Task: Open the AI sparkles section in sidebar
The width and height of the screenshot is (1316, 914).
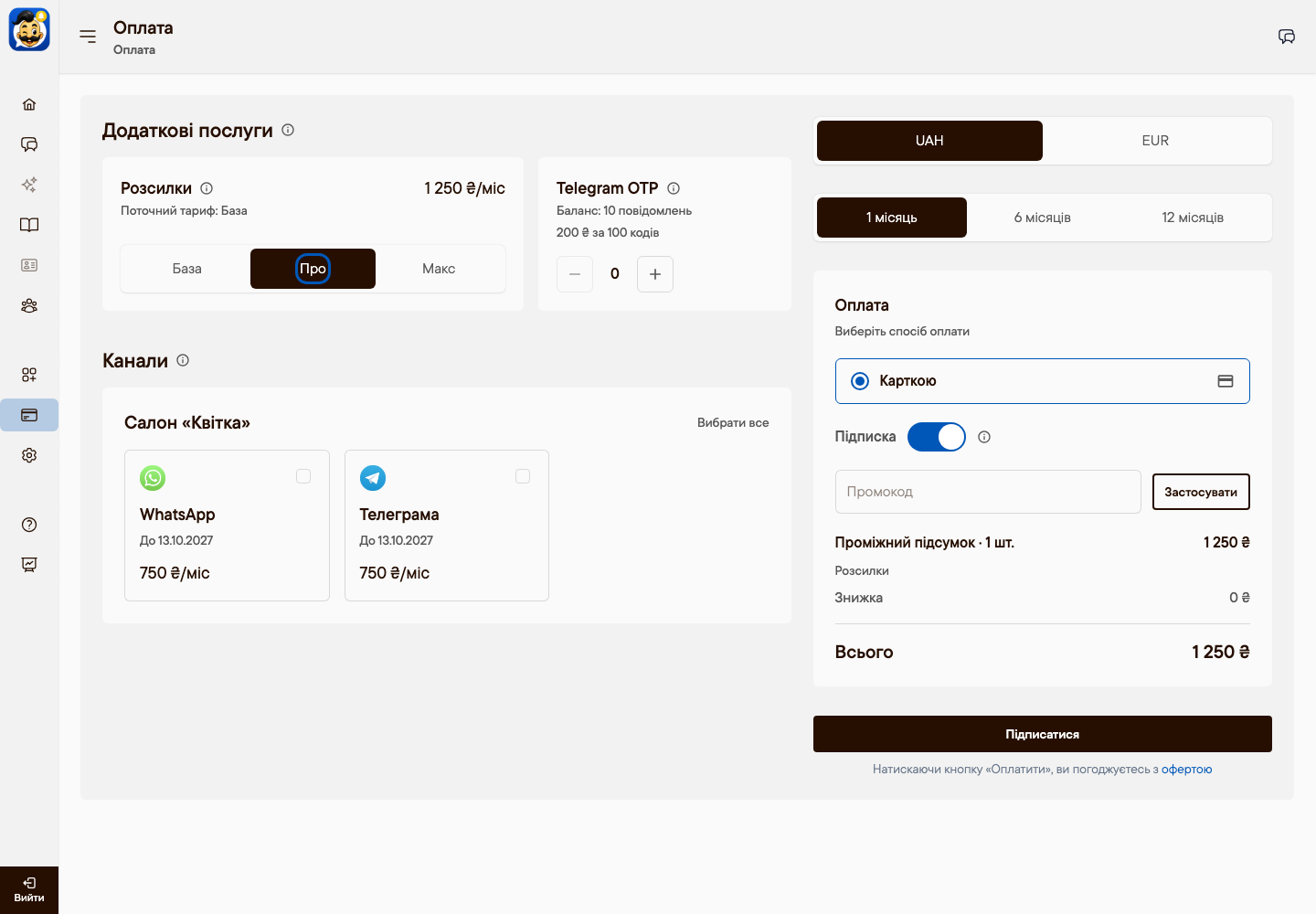Action: pos(29,185)
